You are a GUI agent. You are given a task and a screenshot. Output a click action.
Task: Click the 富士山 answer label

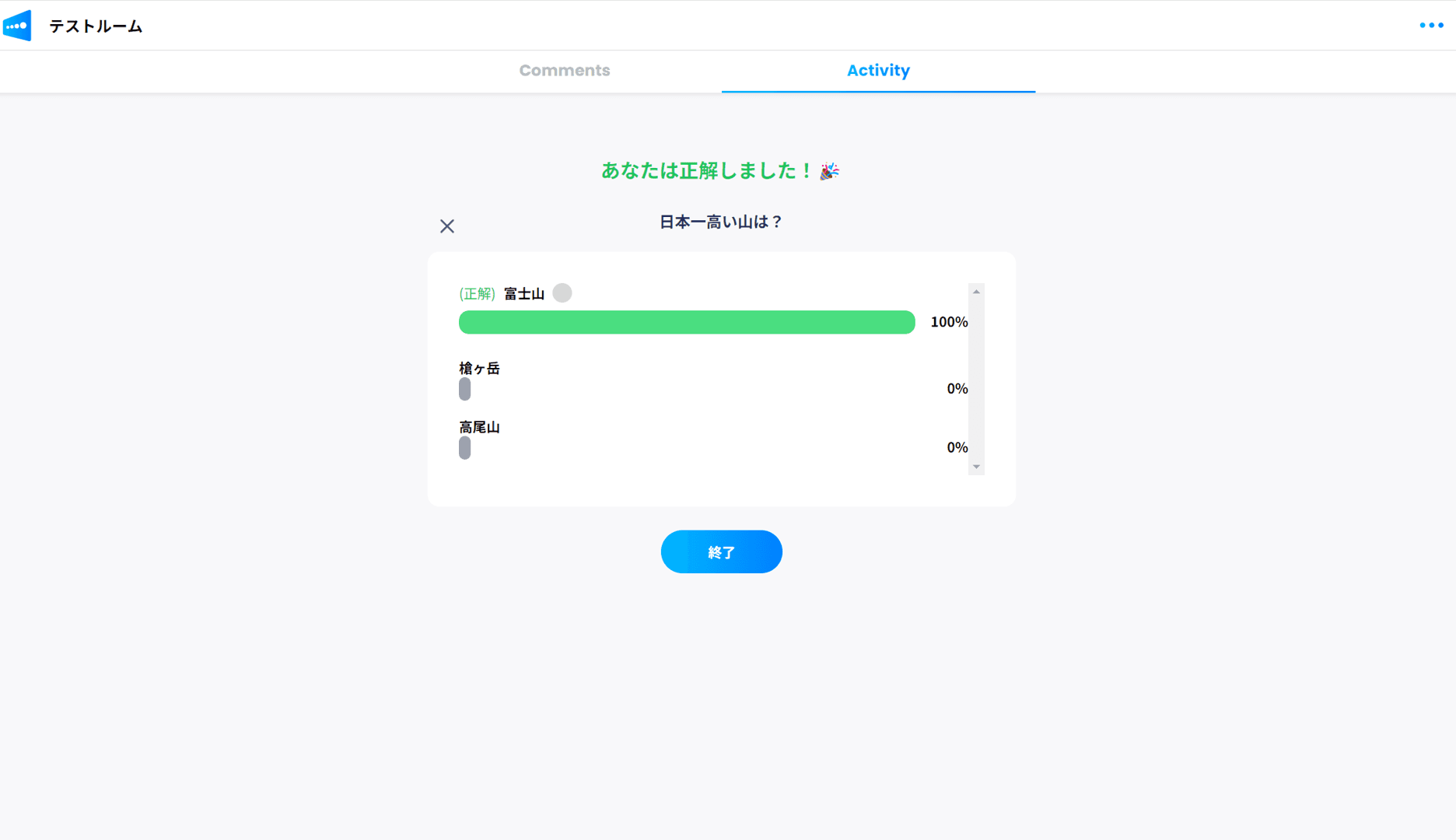[523, 294]
